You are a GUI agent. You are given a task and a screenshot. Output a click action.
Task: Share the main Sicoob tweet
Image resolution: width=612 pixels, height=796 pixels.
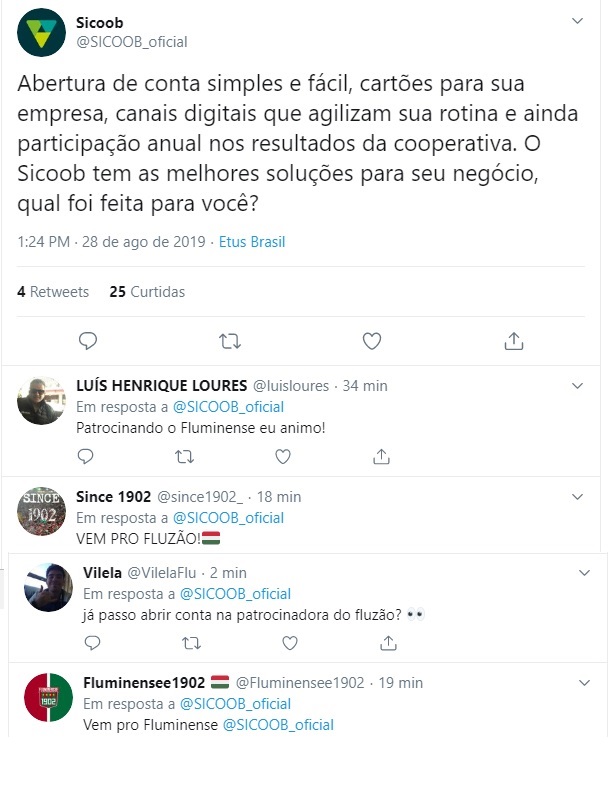pos(514,341)
